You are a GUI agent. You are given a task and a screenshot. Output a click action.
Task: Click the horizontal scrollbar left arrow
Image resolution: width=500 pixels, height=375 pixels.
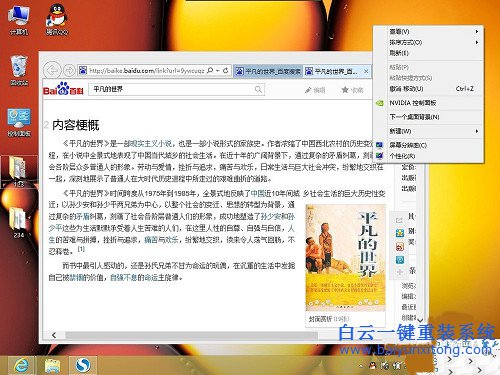coord(54,335)
